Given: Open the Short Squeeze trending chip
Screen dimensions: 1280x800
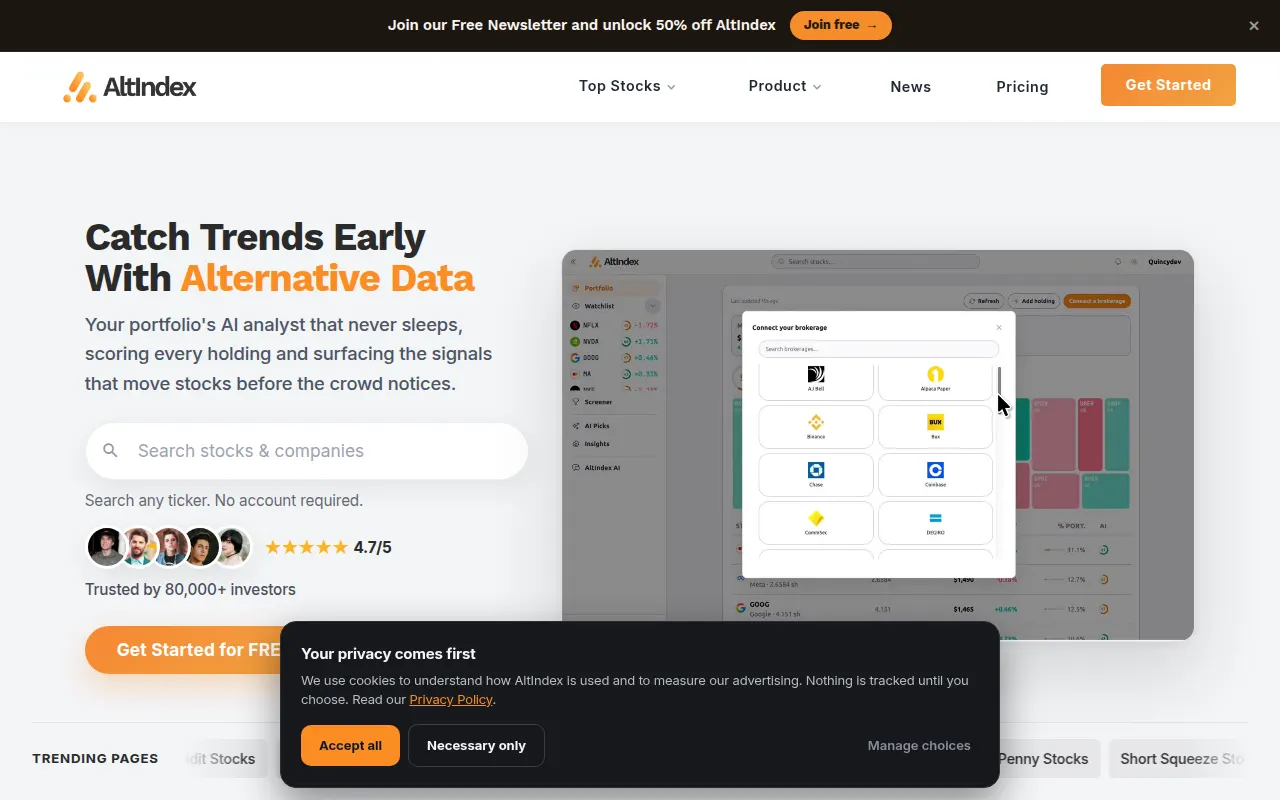Looking at the screenshot, I should 1179,759.
